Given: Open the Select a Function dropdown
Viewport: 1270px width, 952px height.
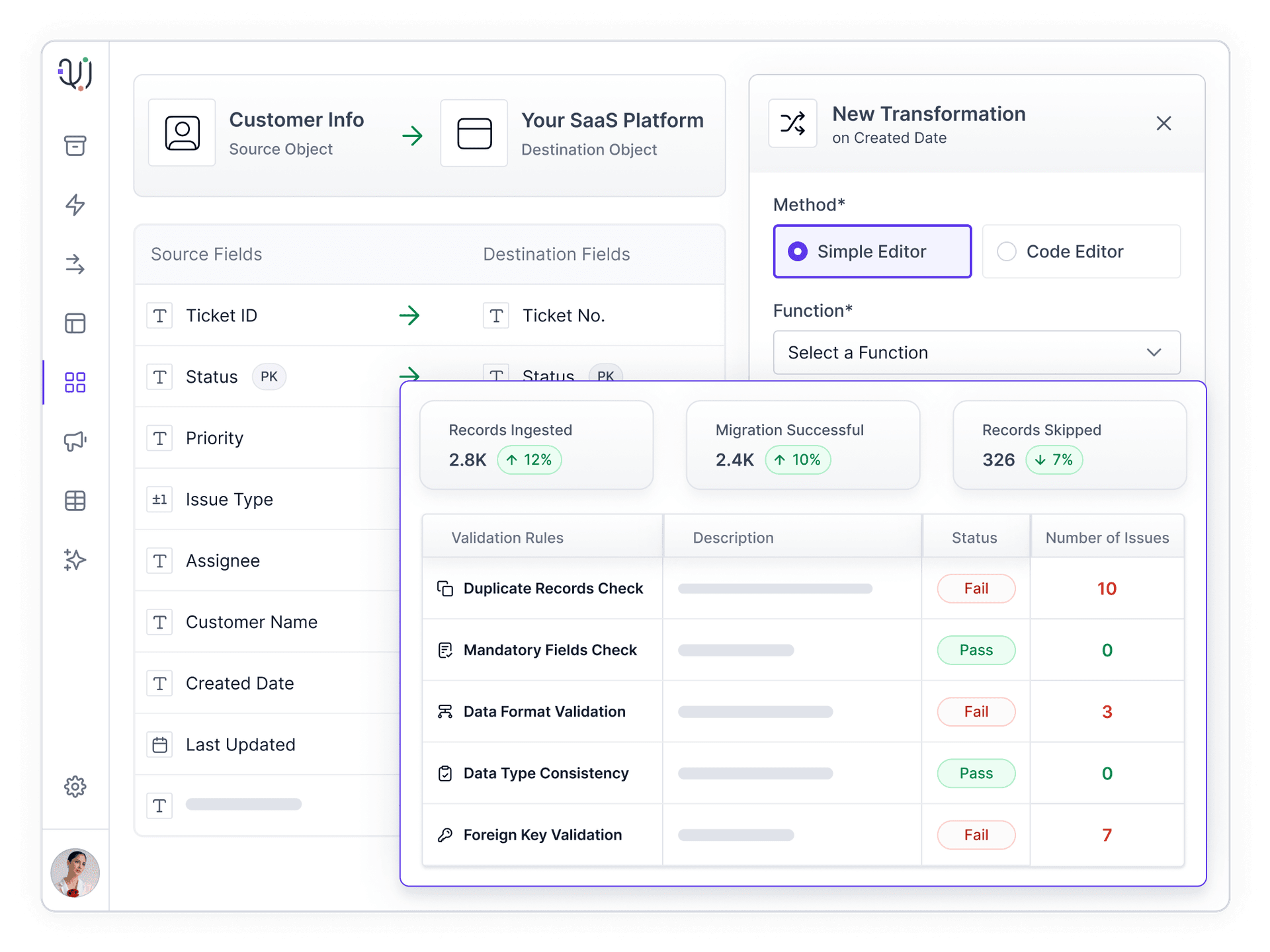Looking at the screenshot, I should (977, 353).
